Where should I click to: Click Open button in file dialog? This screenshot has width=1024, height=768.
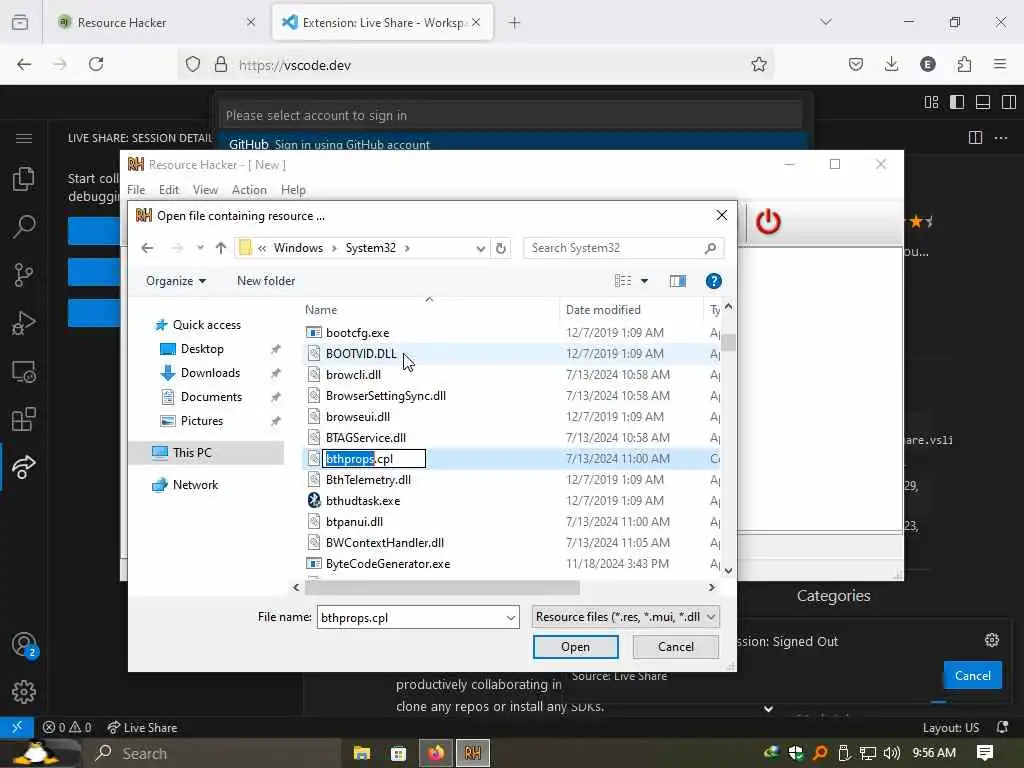pyautogui.click(x=575, y=647)
